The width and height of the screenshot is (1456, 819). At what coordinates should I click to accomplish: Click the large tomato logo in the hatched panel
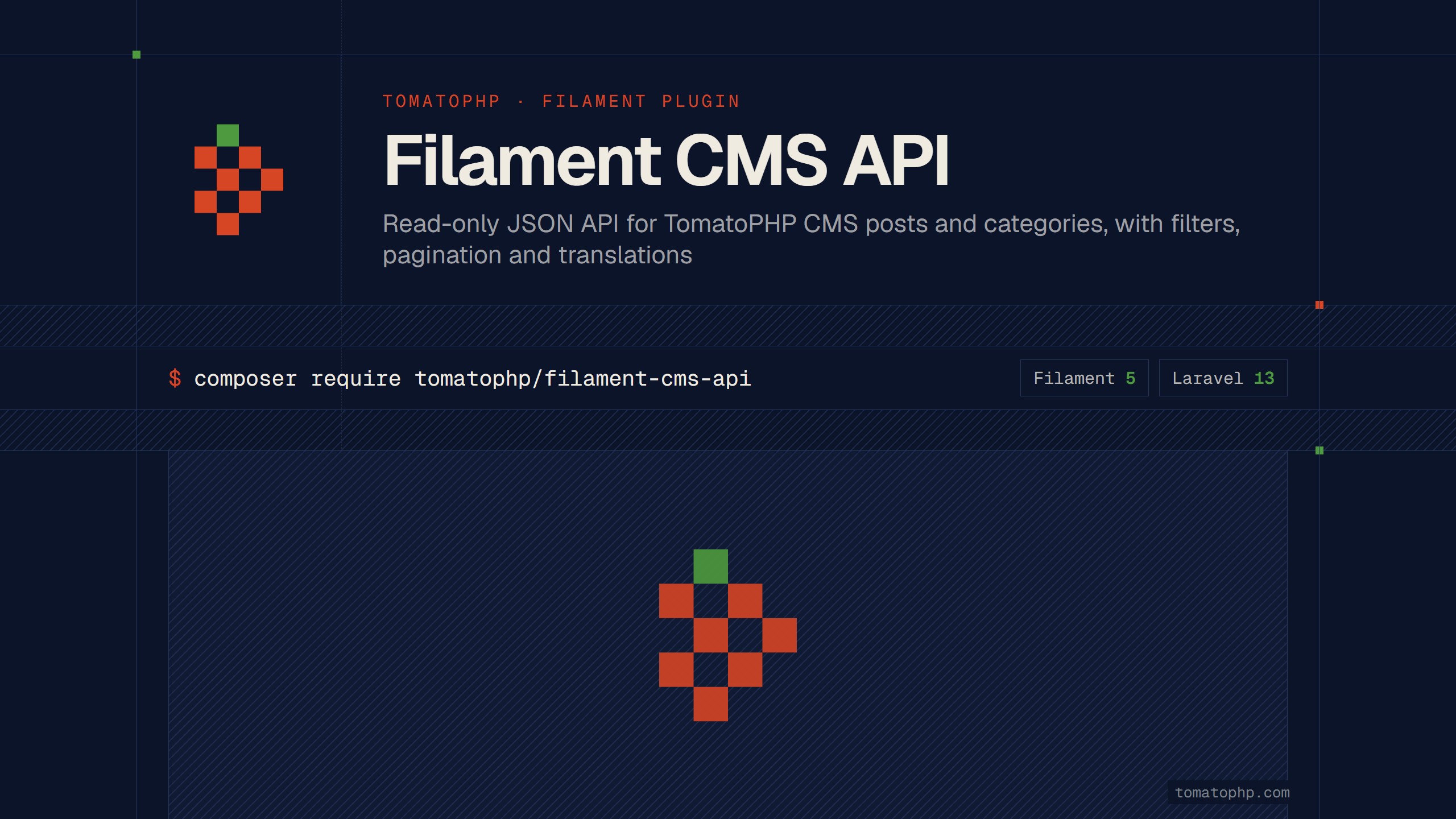coord(728,635)
